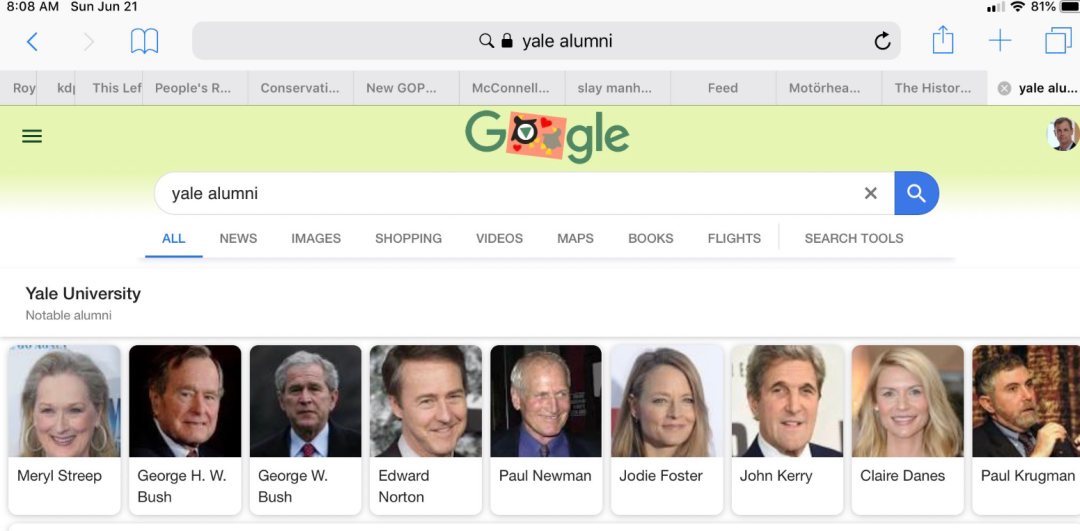Click the blue search magnifier button

(x=916, y=194)
